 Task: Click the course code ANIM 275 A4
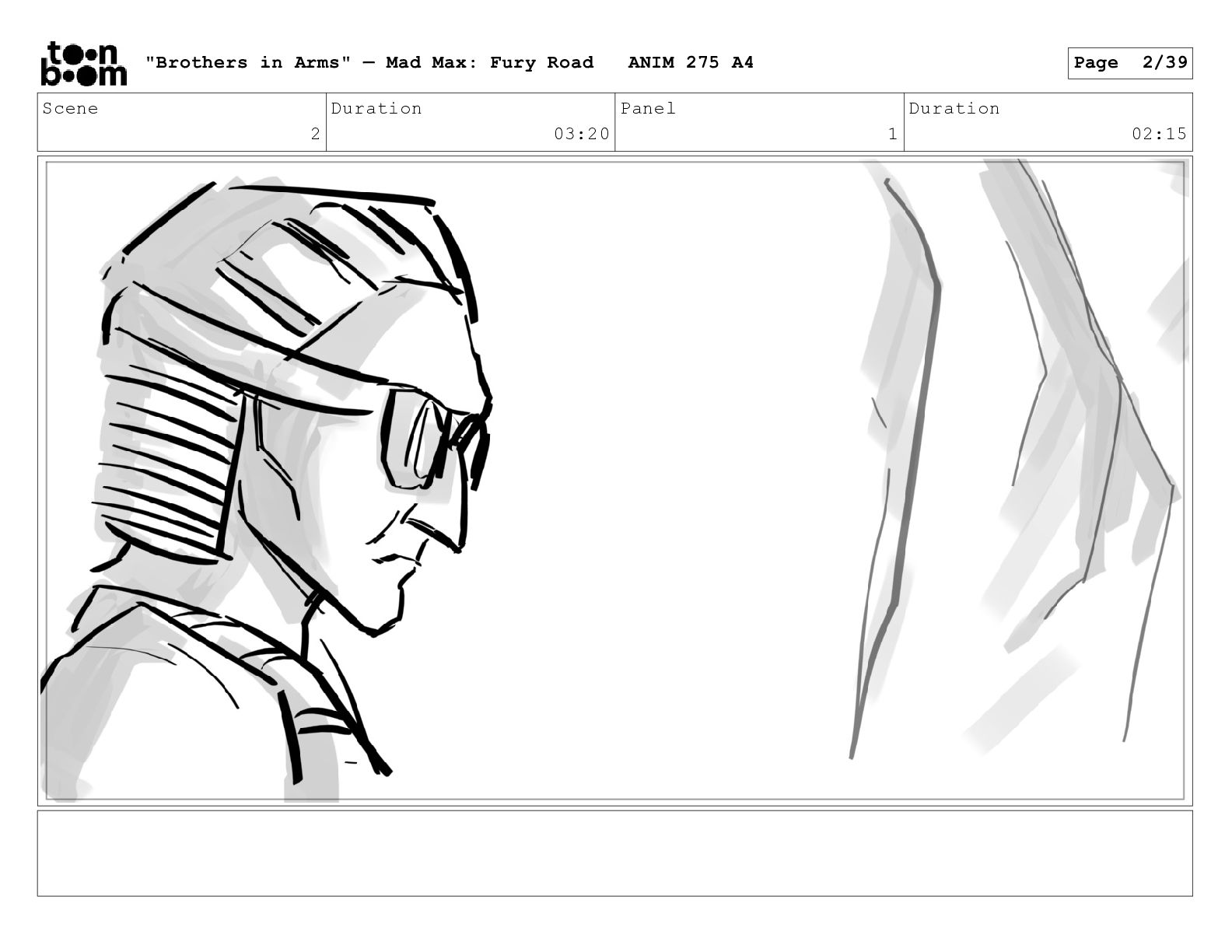pyautogui.click(x=691, y=63)
